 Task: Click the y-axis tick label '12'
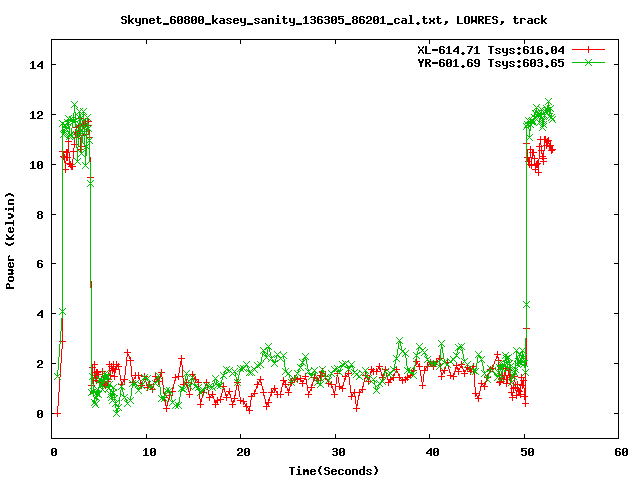coord(36,115)
